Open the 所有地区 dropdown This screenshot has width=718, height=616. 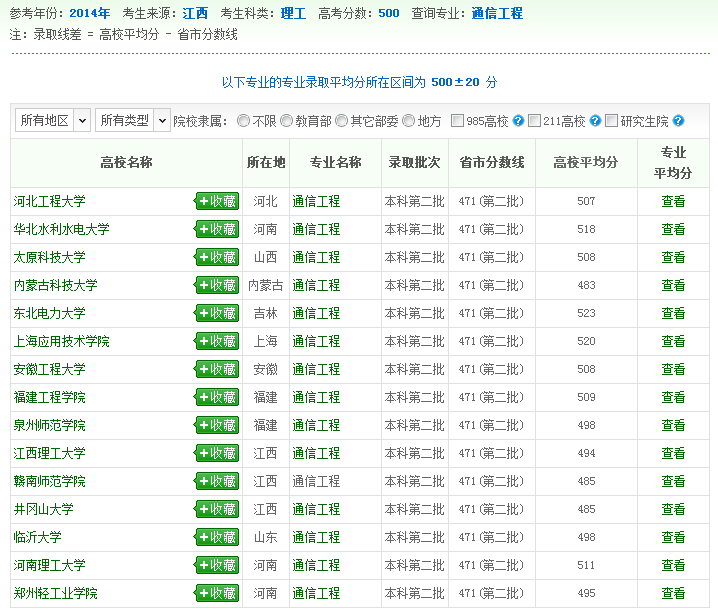53,120
